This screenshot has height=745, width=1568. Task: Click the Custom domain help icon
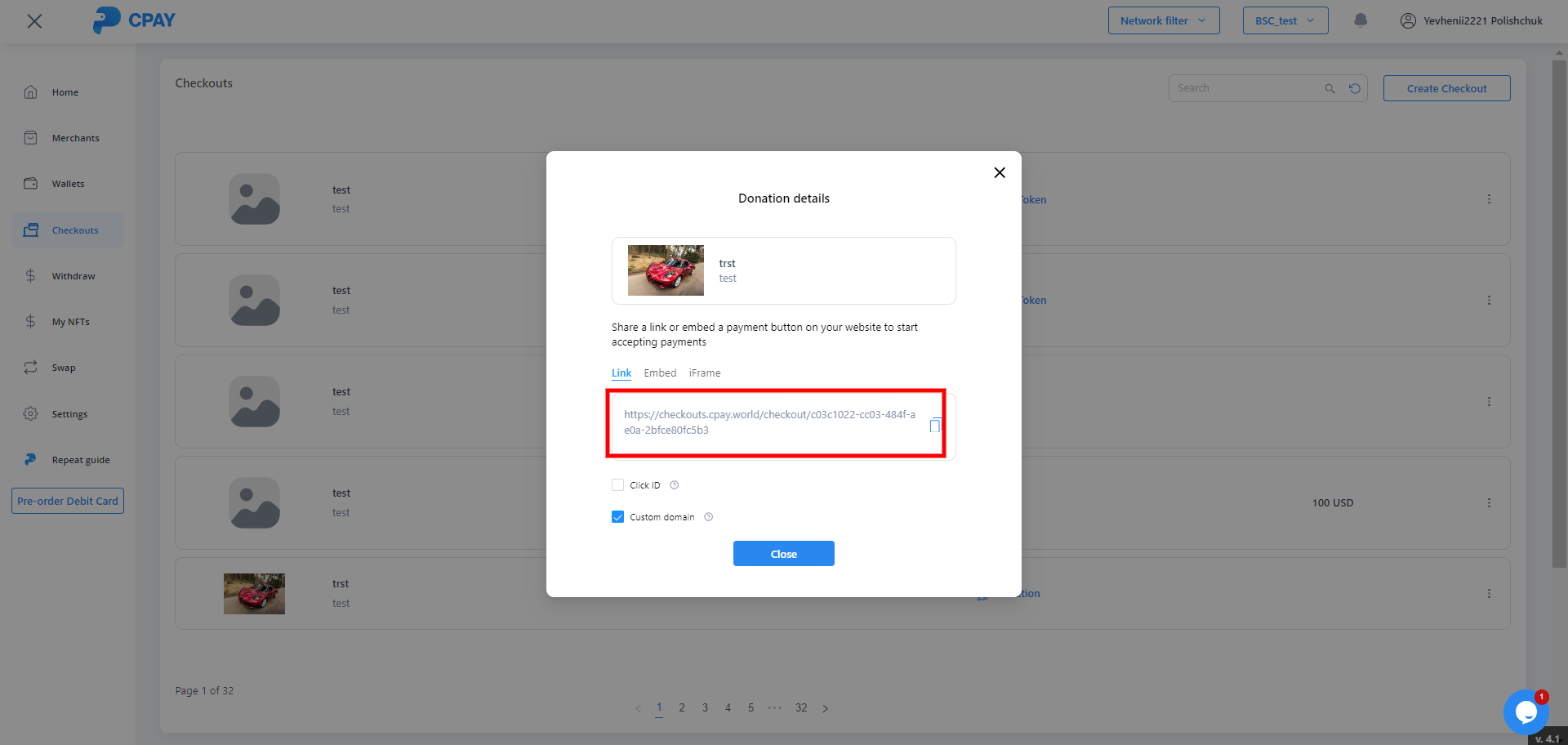(709, 517)
